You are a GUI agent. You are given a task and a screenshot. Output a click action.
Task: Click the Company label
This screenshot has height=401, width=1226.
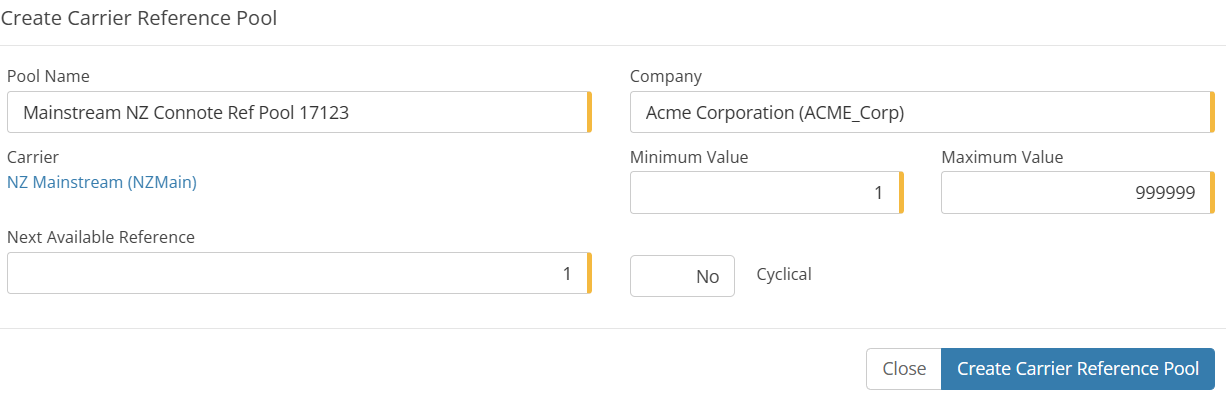coord(666,76)
